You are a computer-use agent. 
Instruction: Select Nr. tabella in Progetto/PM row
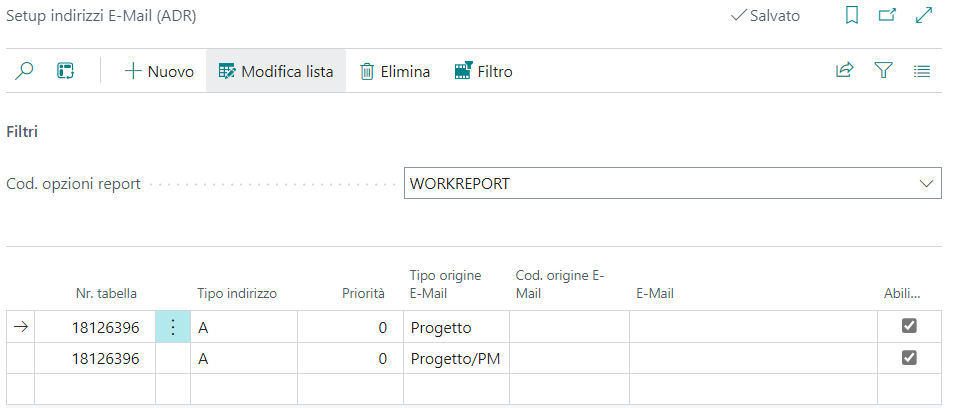coord(95,359)
